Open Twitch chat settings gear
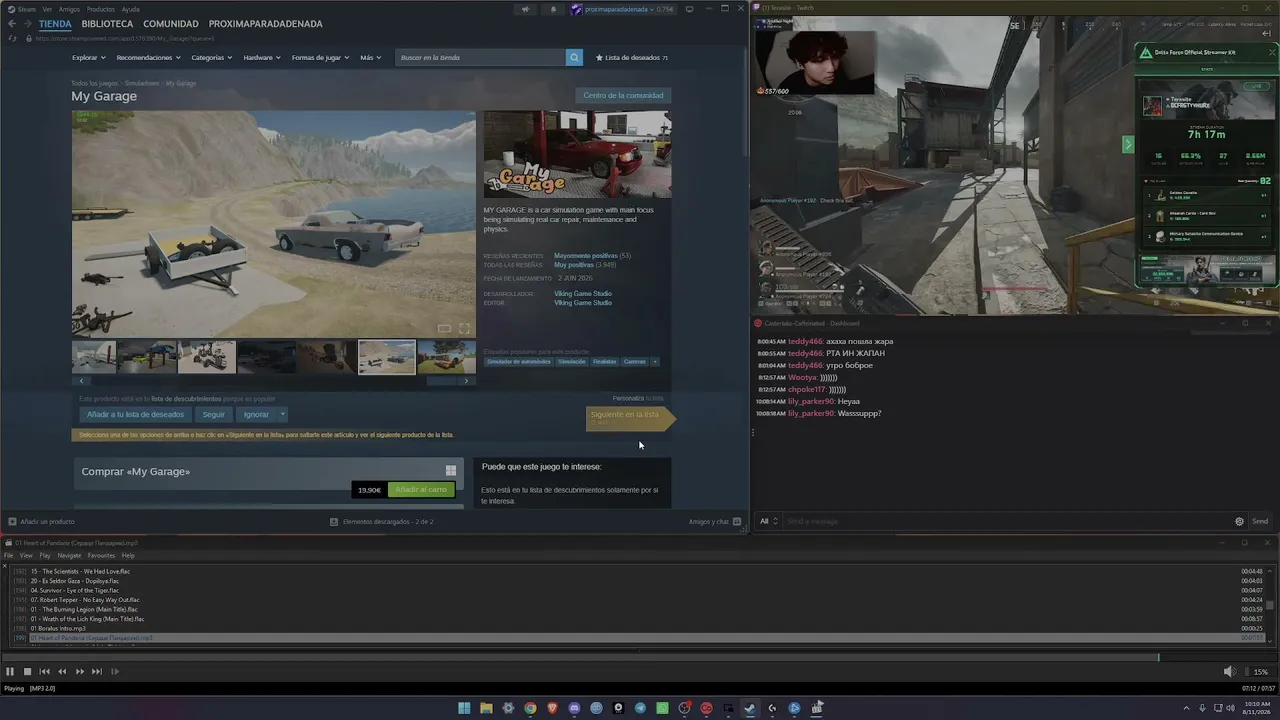1280x720 pixels. click(1239, 521)
